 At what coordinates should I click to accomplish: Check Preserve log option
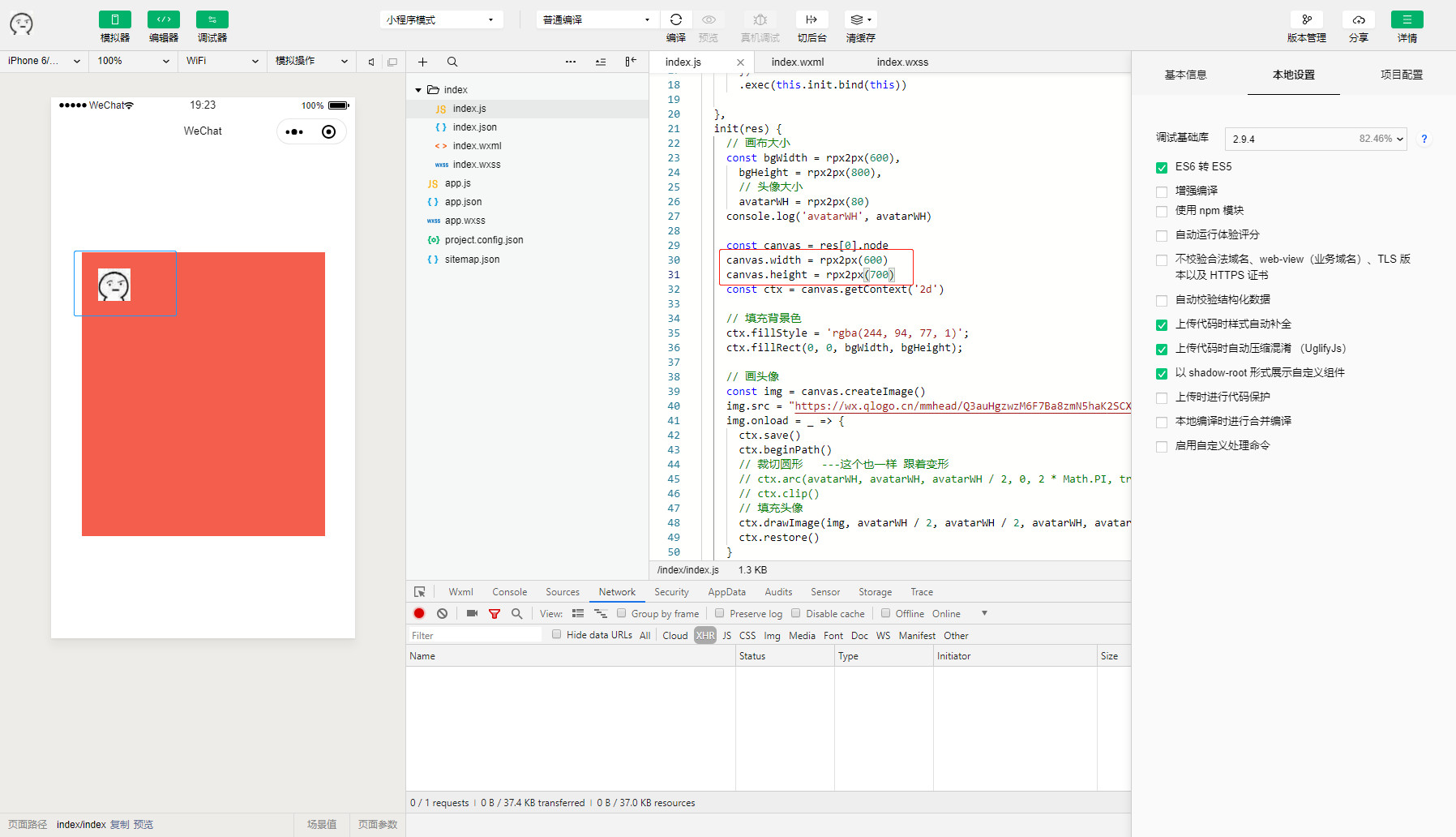(x=719, y=613)
